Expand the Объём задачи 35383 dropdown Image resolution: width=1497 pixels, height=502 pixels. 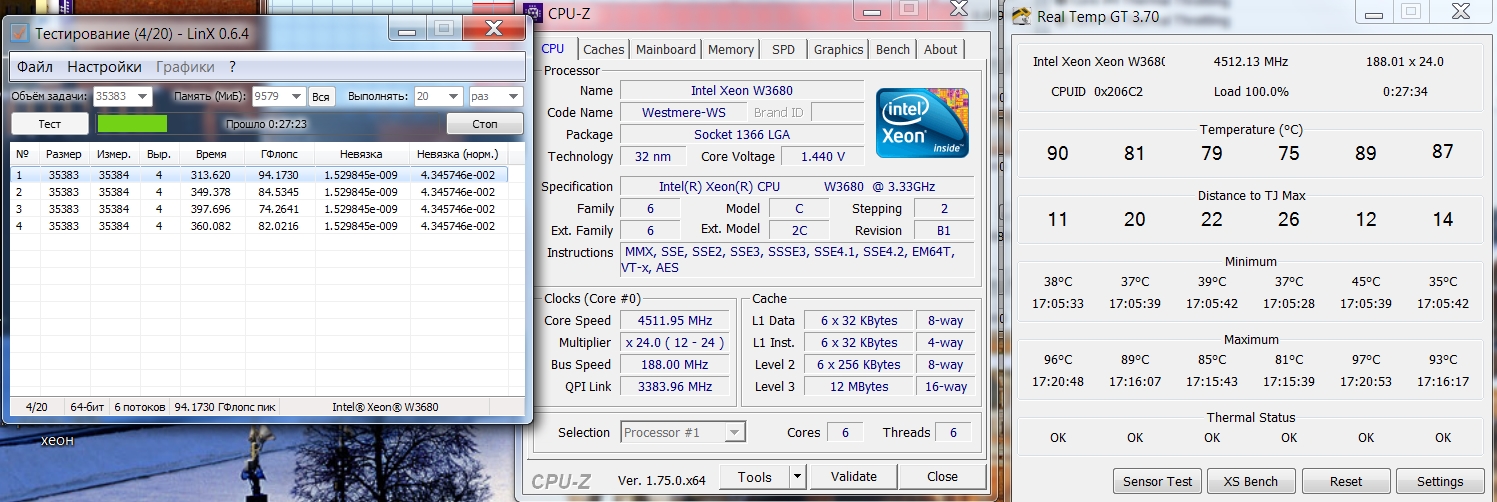[142, 97]
